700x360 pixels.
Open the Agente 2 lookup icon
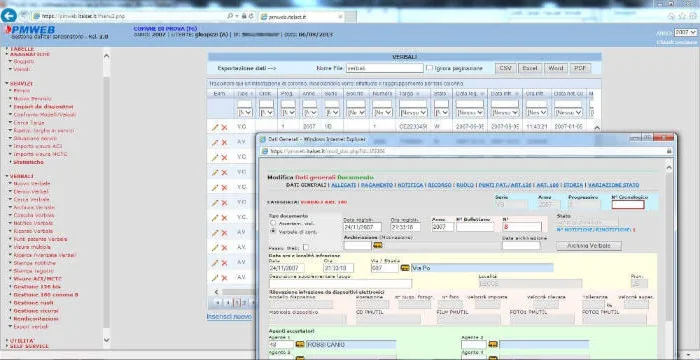point(493,344)
